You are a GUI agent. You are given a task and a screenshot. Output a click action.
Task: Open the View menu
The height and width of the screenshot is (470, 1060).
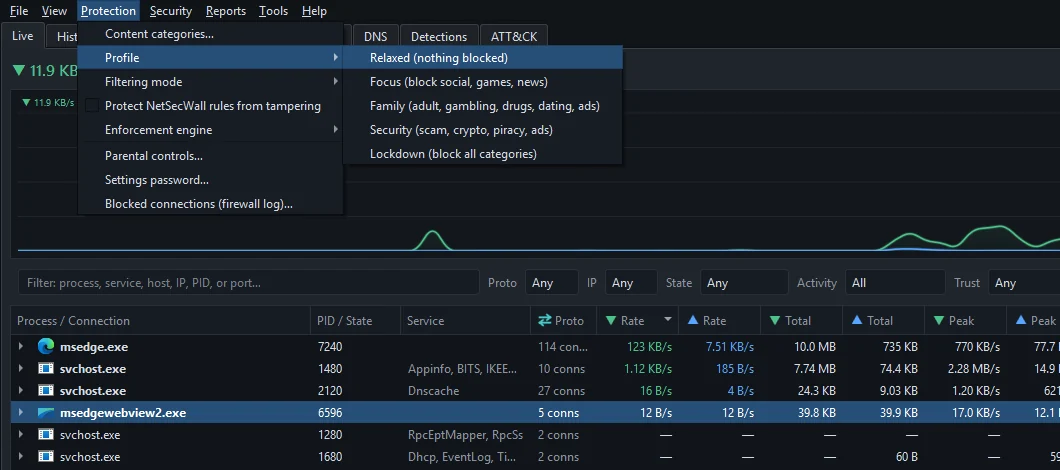[x=54, y=11]
